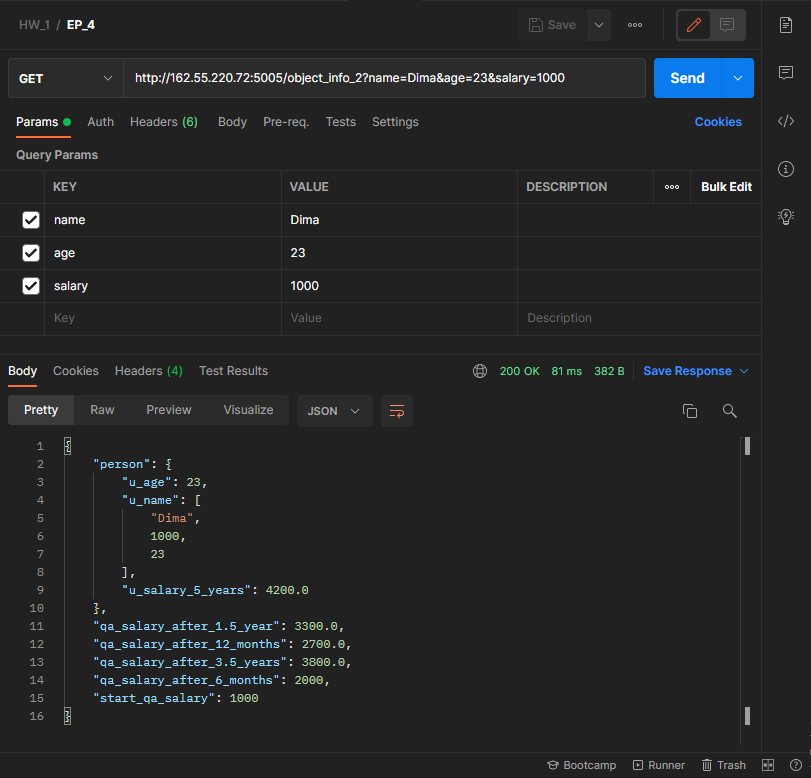Open the GET request method dropdown

65,77
